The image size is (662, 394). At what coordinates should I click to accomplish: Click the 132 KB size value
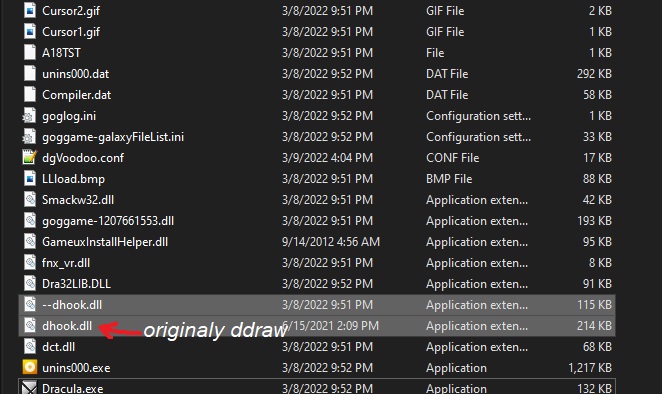point(594,388)
